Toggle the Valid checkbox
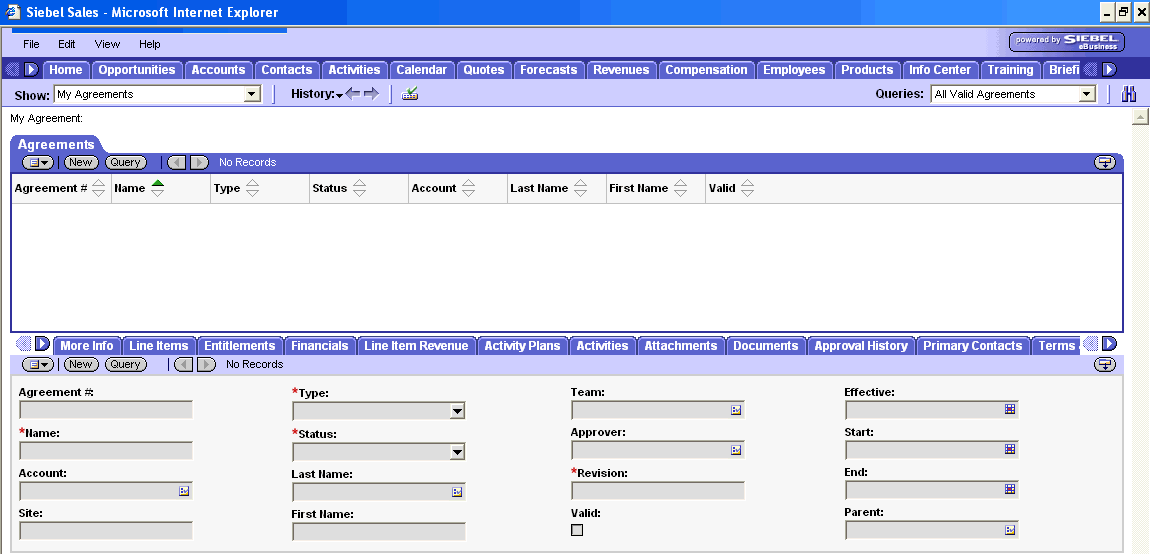The image size is (1150, 554). click(x=577, y=530)
